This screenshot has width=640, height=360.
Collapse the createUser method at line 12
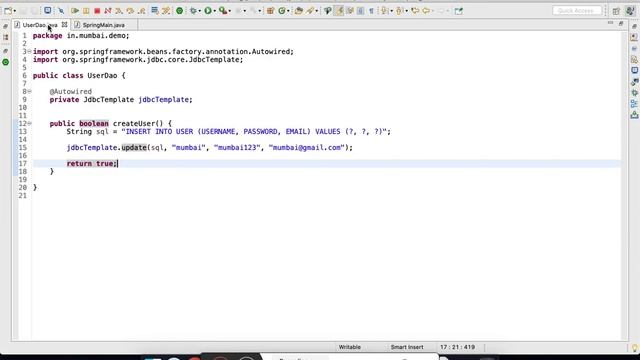[x=29, y=123]
